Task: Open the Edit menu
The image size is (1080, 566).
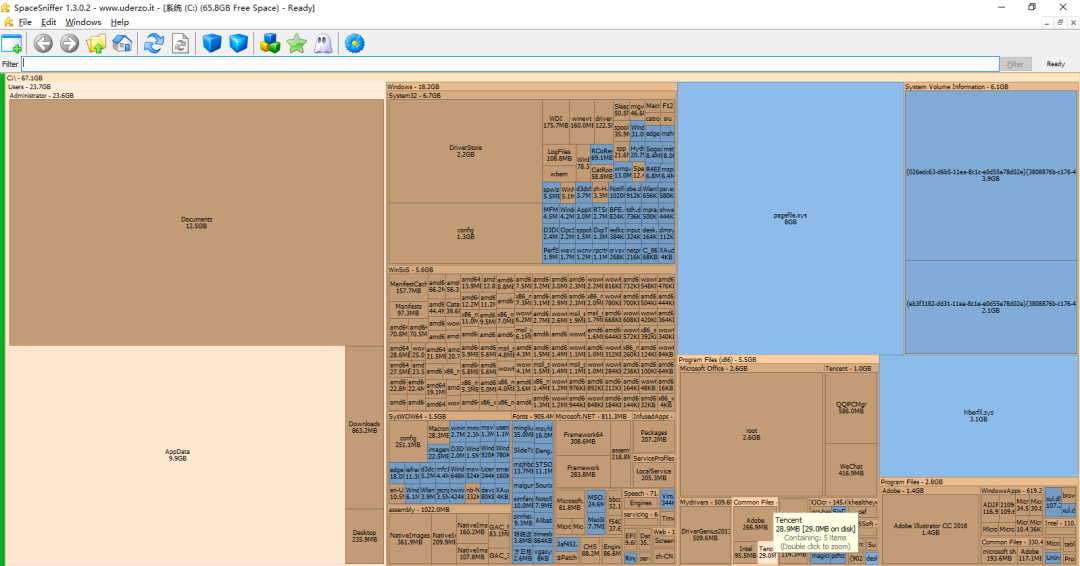Action: click(48, 22)
